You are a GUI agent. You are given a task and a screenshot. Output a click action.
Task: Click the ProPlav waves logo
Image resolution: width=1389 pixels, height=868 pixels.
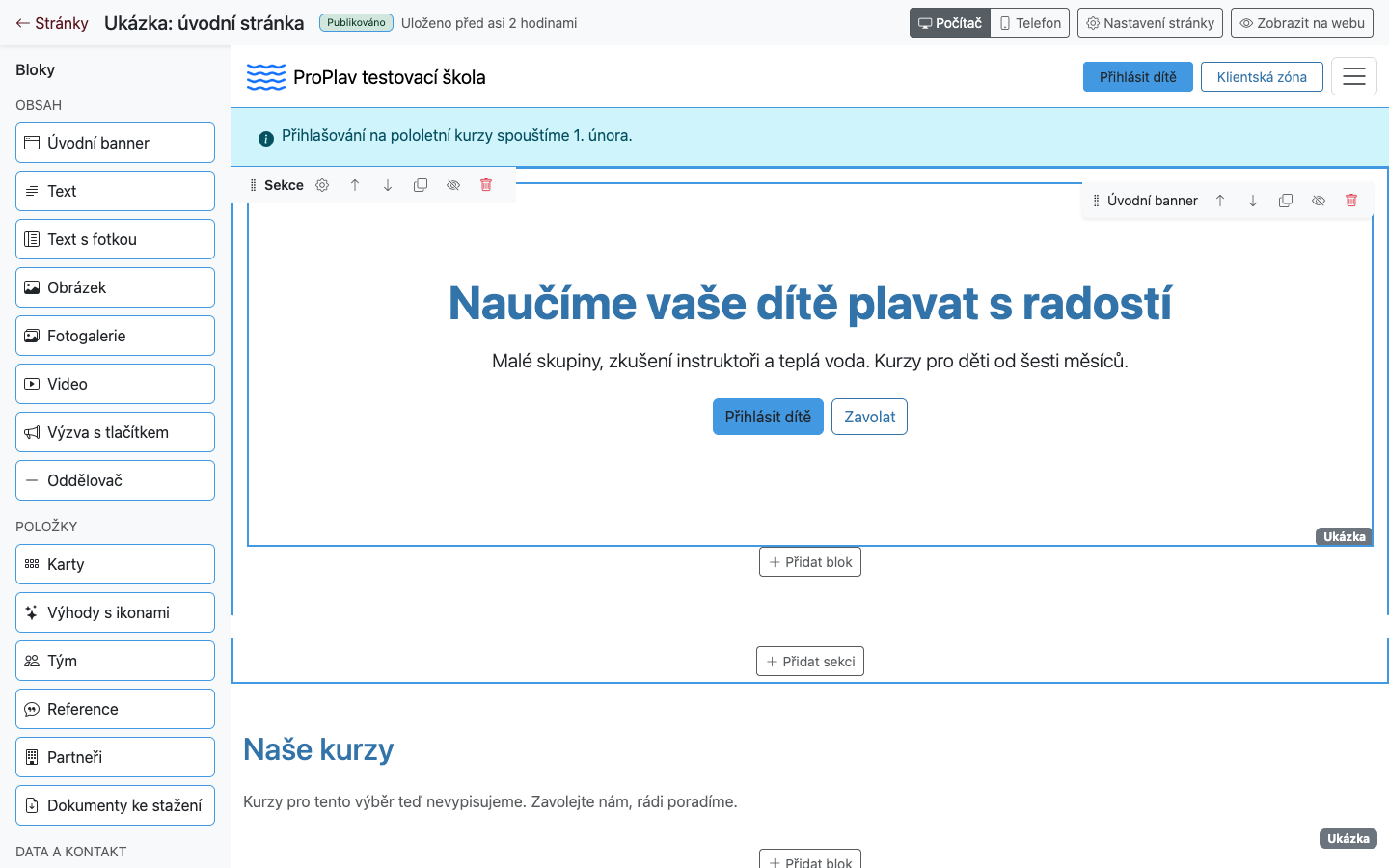click(266, 77)
